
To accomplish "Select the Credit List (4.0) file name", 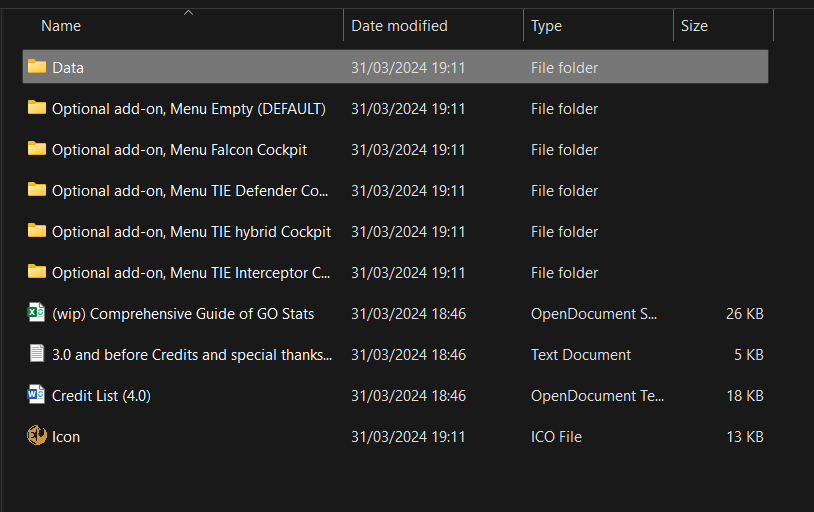I will coord(101,396).
